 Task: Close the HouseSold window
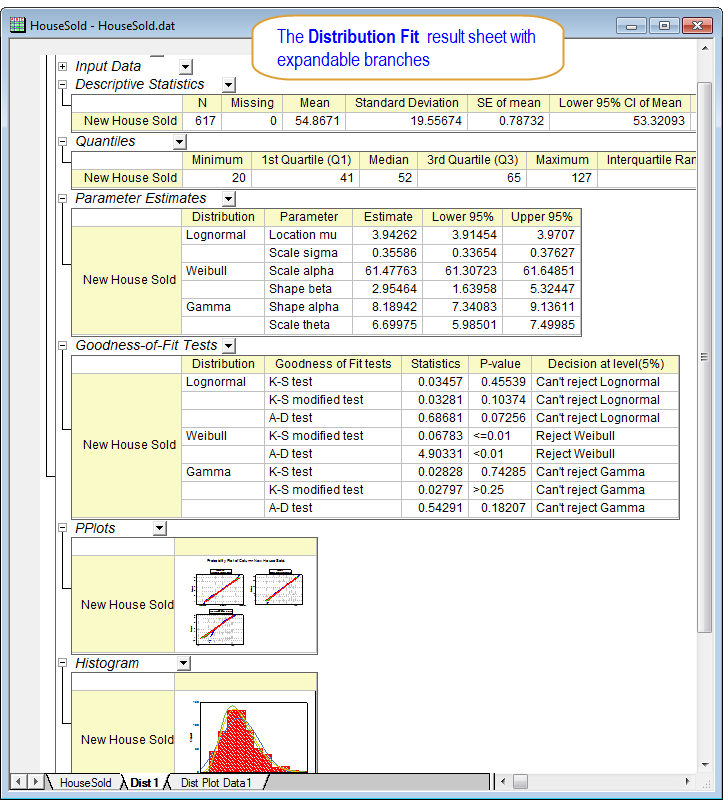coord(697,25)
